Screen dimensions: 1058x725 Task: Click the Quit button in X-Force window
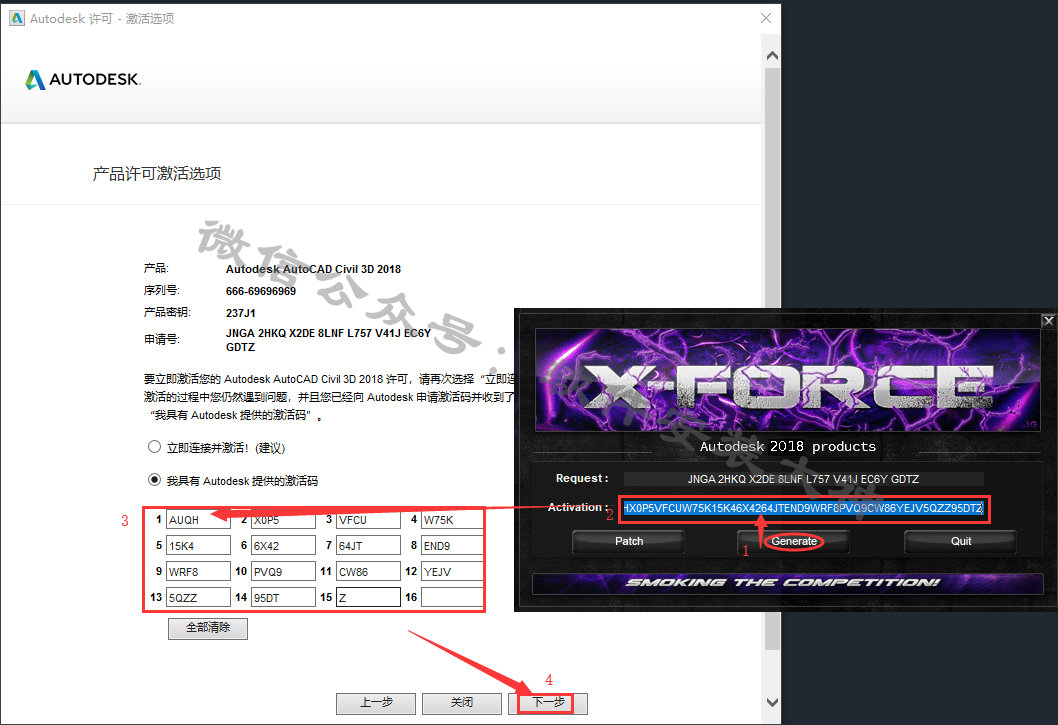961,541
